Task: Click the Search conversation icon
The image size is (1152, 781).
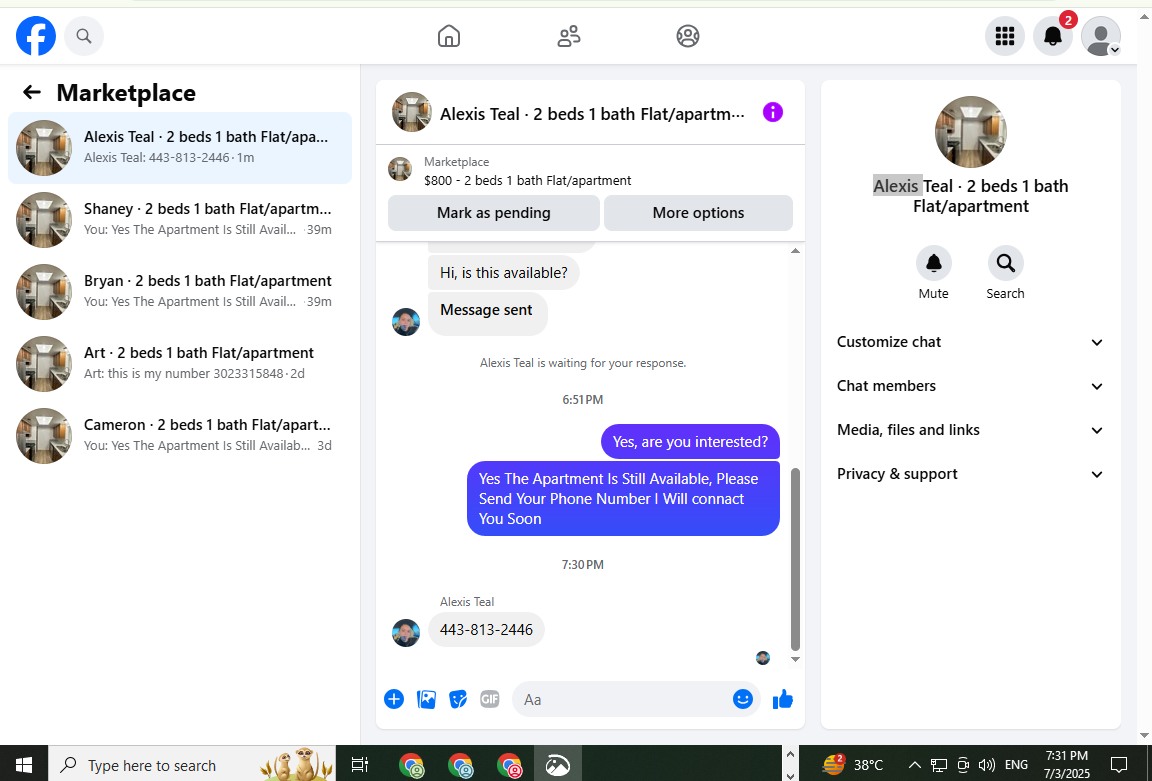Action: (1006, 263)
